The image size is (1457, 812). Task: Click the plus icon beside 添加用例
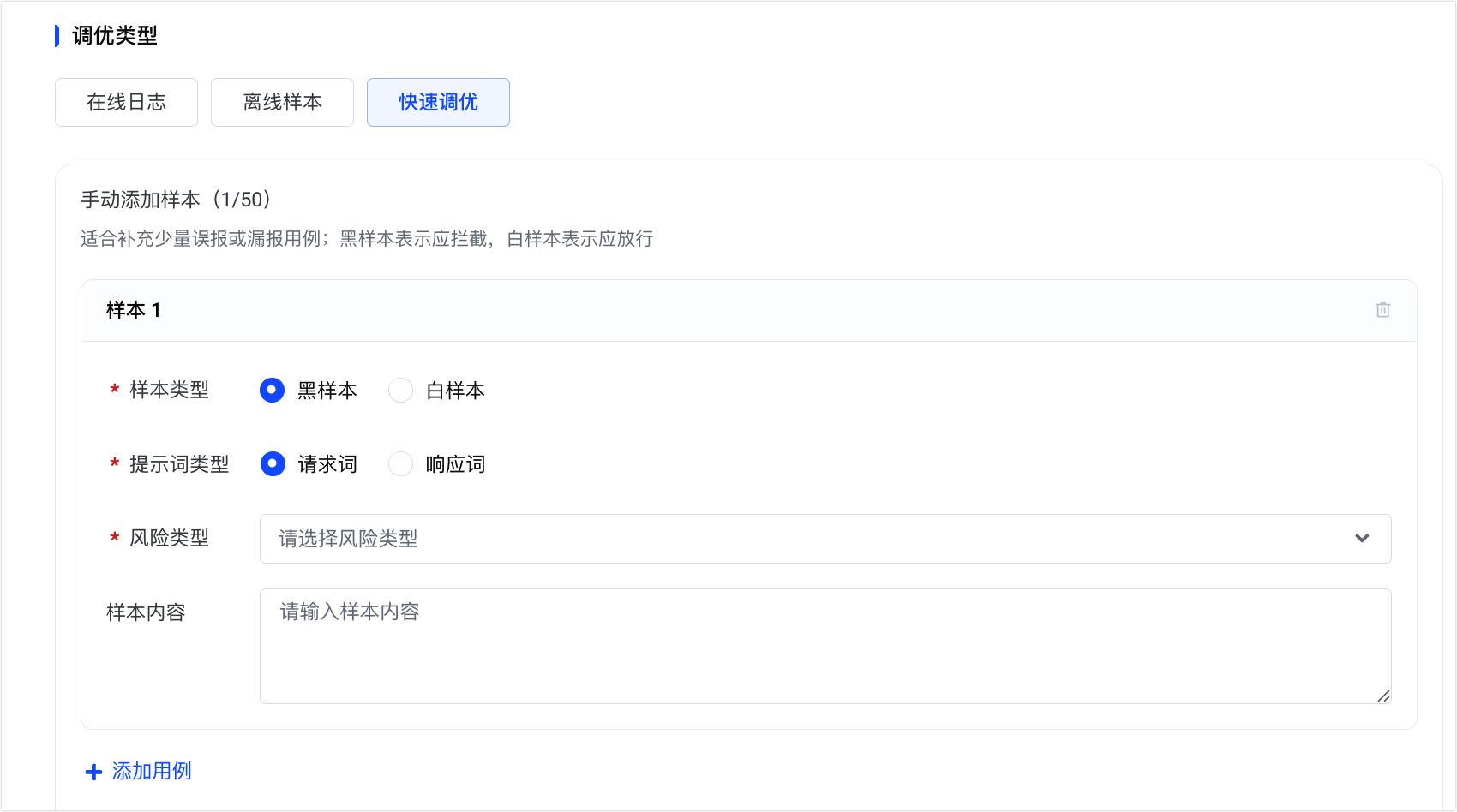click(94, 772)
